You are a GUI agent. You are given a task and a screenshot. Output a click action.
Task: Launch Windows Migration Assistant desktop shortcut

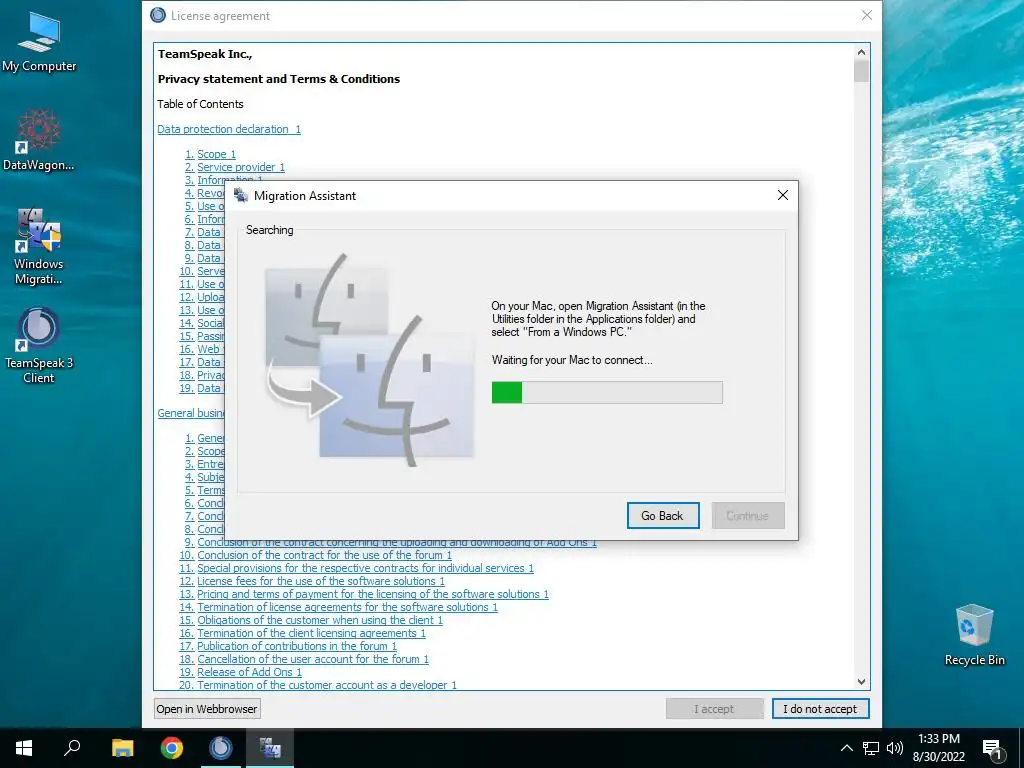pyautogui.click(x=39, y=247)
